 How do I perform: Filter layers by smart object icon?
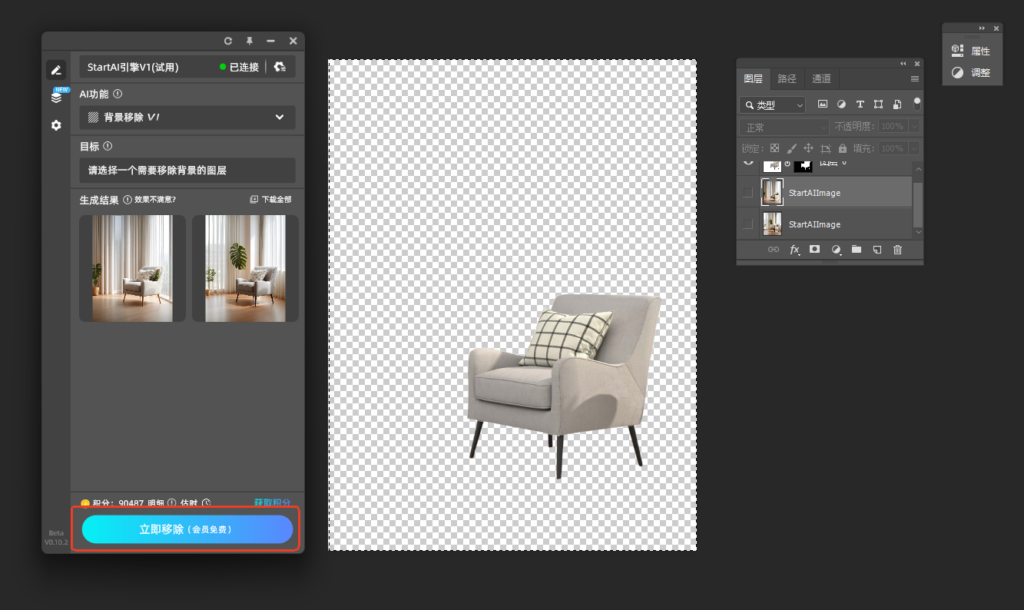897,104
